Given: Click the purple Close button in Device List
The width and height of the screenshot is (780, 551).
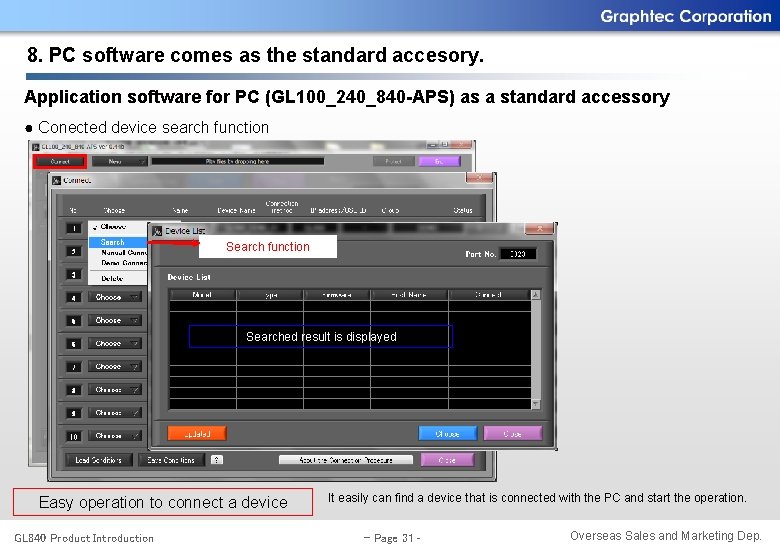Looking at the screenshot, I should [x=512, y=434].
